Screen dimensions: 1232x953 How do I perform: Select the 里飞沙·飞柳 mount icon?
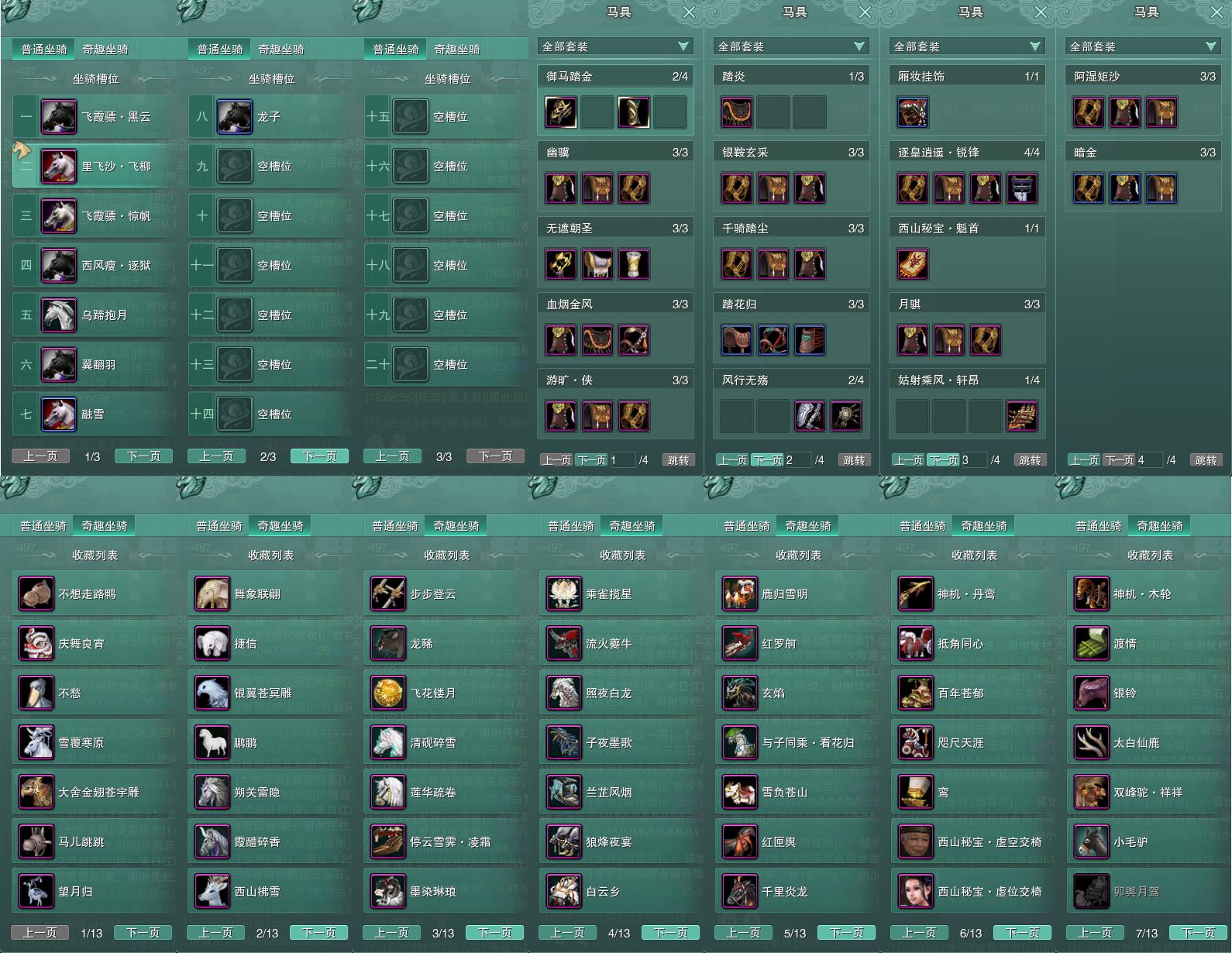[59, 166]
